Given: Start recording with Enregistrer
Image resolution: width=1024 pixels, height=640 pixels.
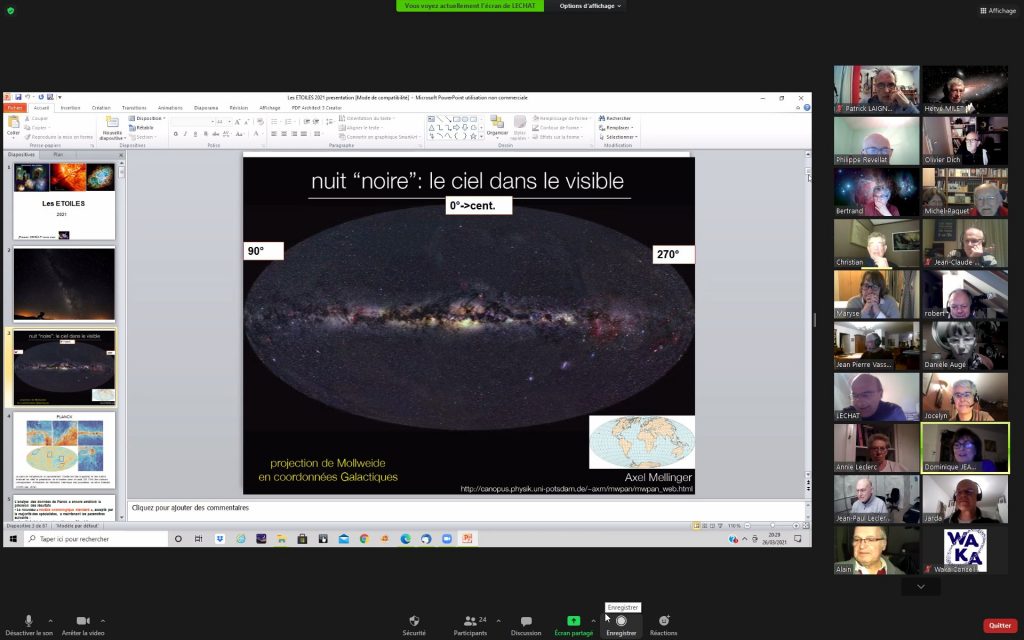Looking at the screenshot, I should 621,625.
